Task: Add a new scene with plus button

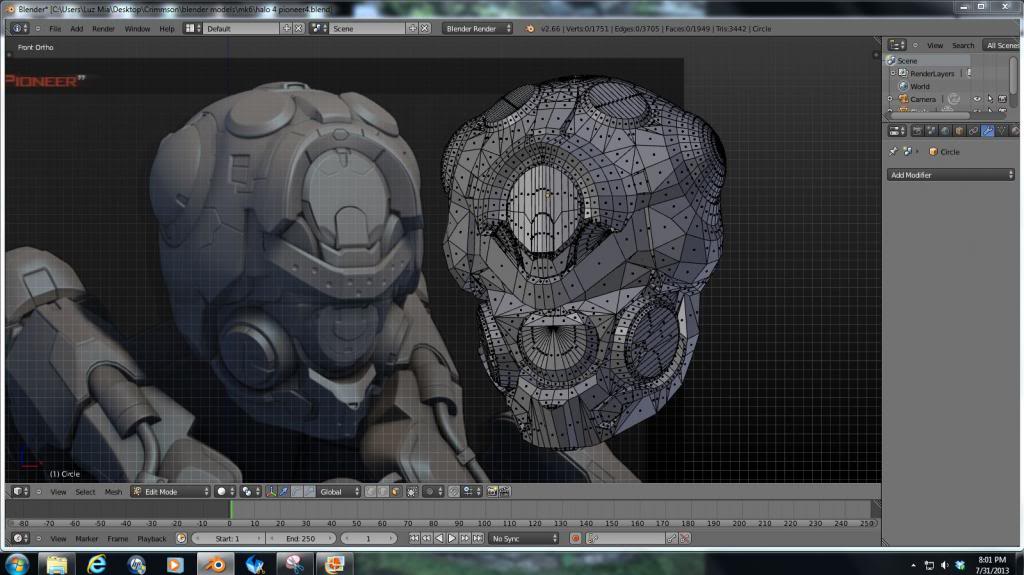Action: pyautogui.click(x=412, y=29)
